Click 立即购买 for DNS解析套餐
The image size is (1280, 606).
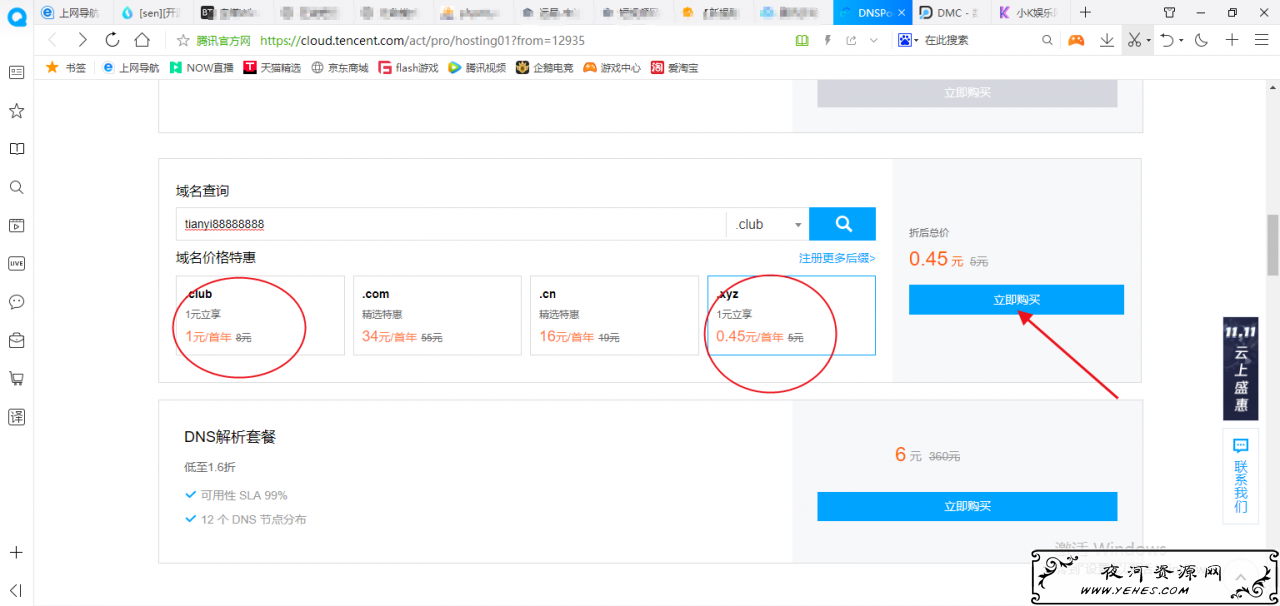(x=967, y=506)
